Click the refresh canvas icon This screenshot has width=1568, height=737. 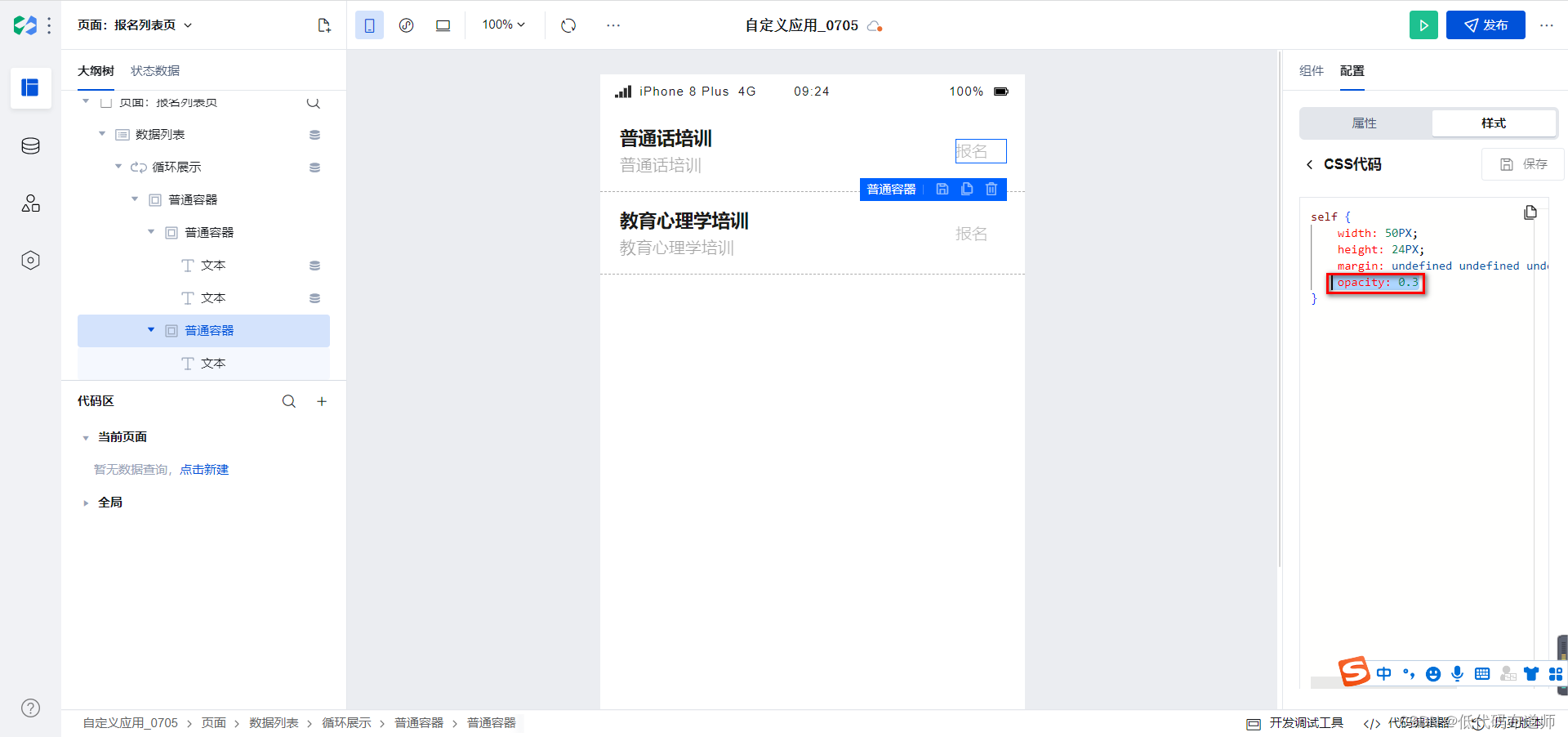click(x=568, y=25)
